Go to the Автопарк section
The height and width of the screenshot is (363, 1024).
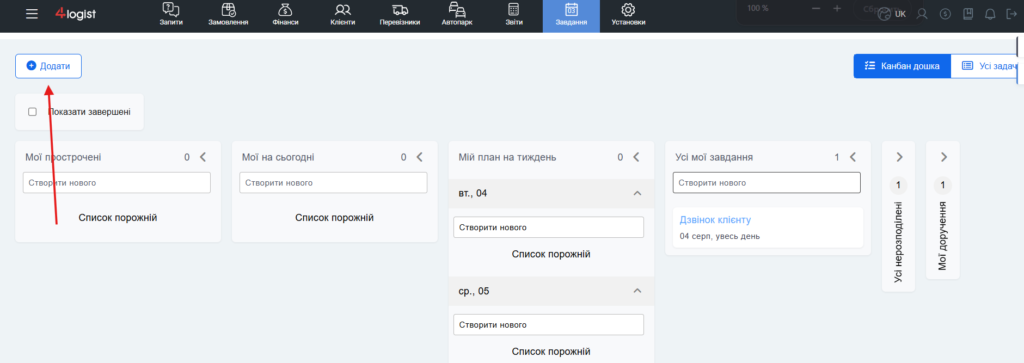tap(457, 14)
